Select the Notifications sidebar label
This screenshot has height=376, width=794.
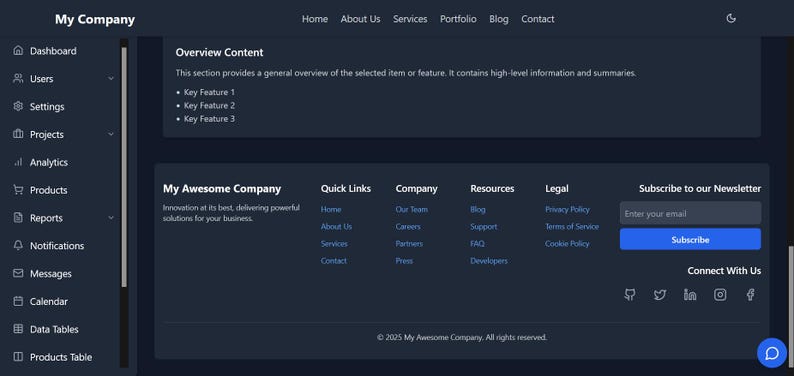tap(57, 245)
